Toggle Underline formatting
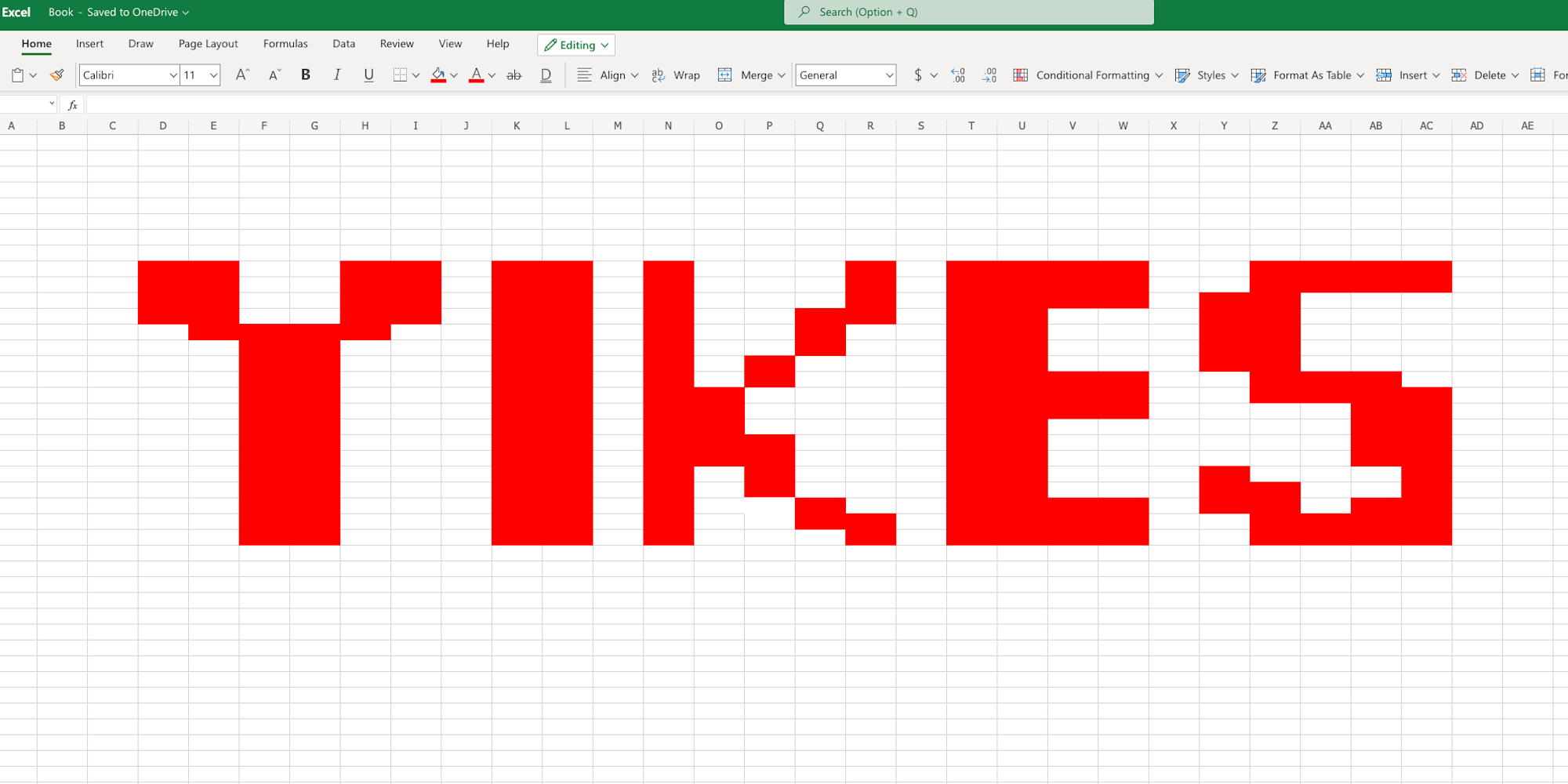Image resolution: width=1568 pixels, height=784 pixels. 368,74
